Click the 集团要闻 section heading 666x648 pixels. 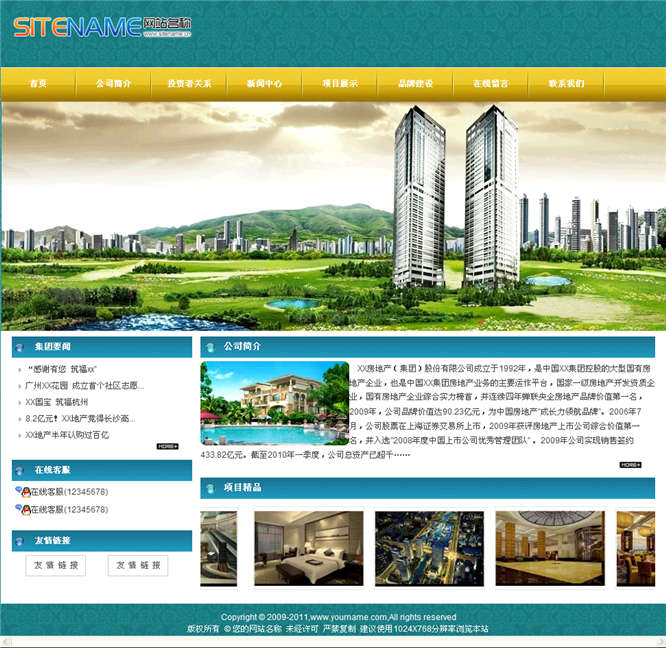pos(53,347)
